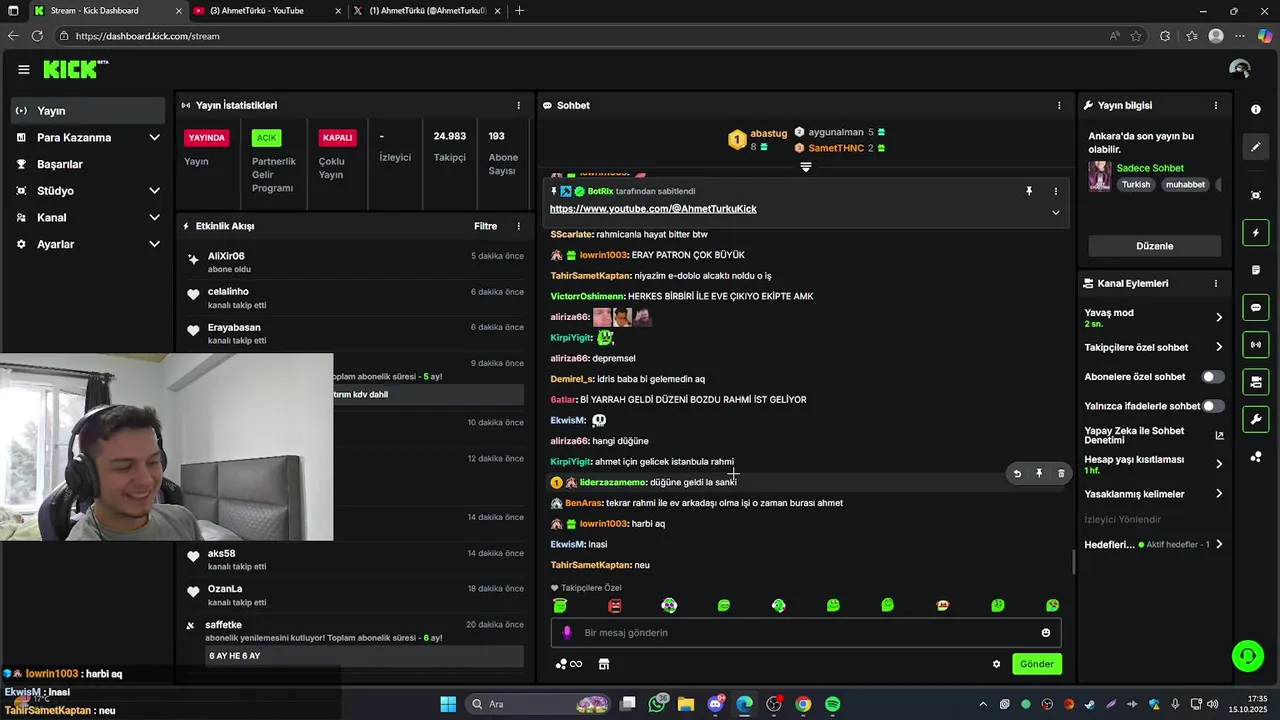Image resolution: width=1280 pixels, height=720 pixels.
Task: Click the message input field
Action: tap(805, 633)
